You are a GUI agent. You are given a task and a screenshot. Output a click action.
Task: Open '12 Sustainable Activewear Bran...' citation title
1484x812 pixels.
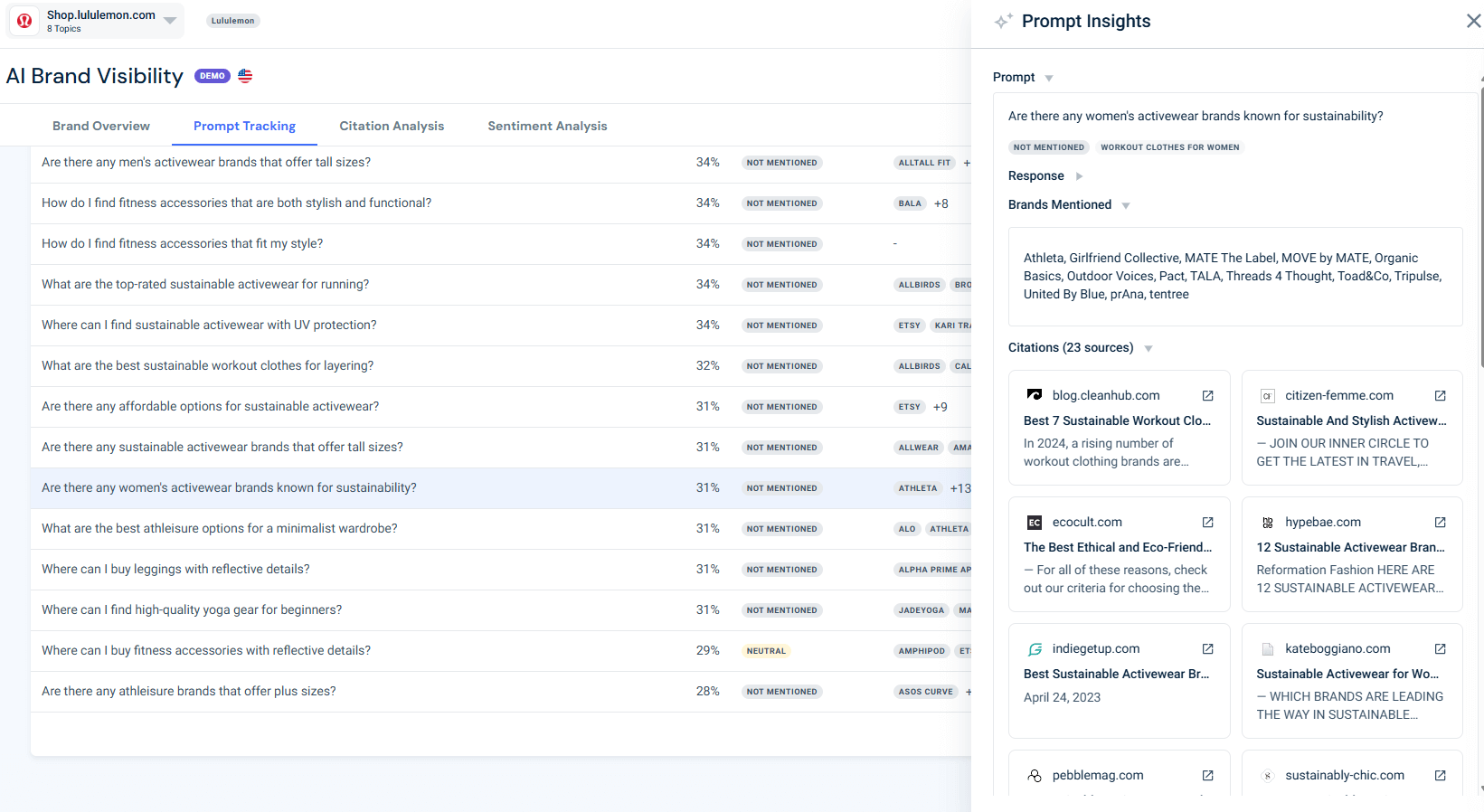[x=1350, y=547]
